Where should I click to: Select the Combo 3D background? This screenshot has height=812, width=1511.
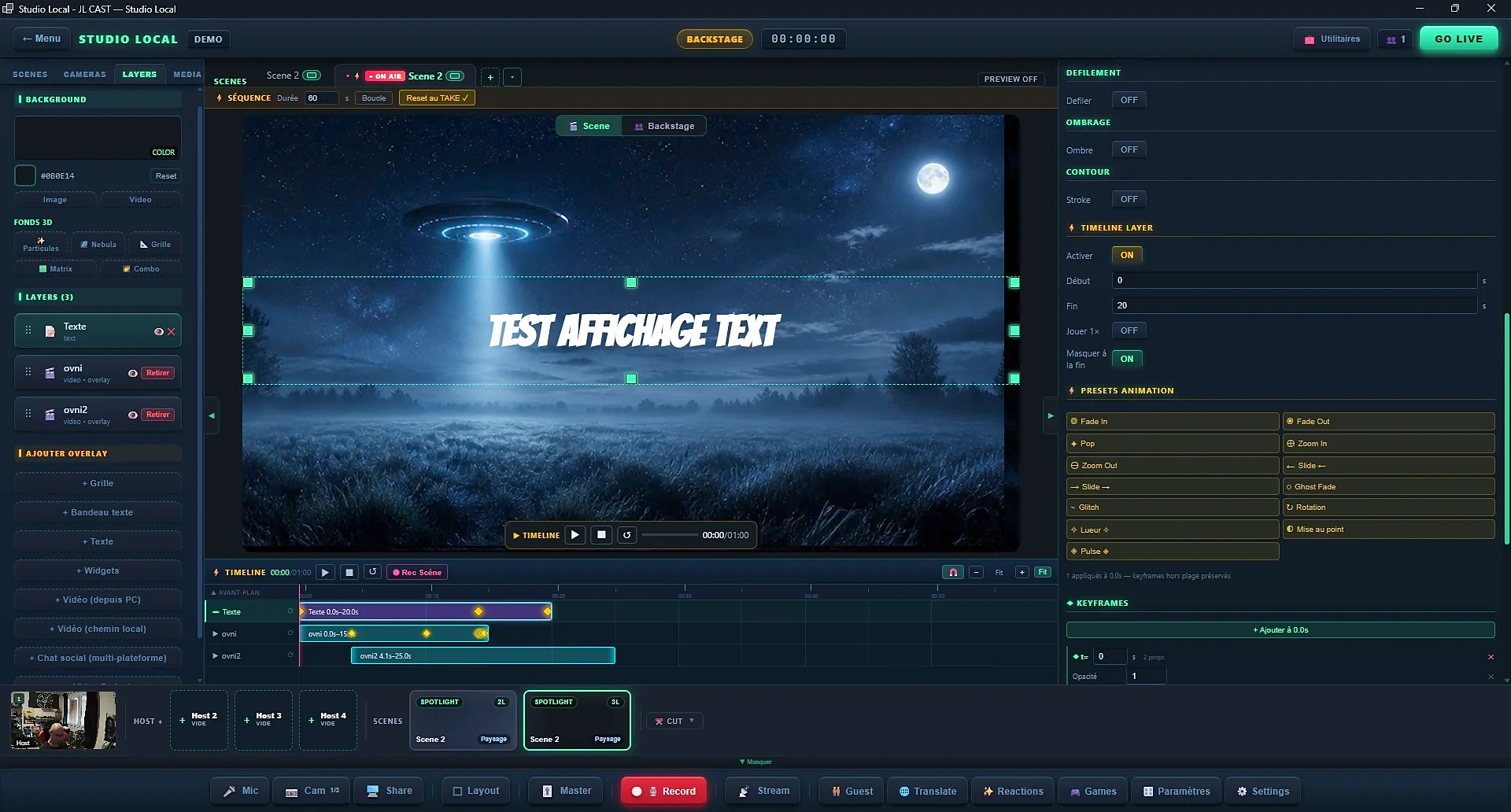[141, 268]
